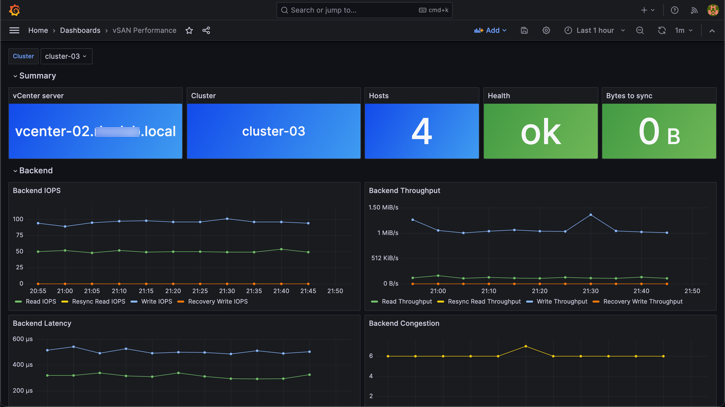Click the Backend Latency panel title

[42, 323]
